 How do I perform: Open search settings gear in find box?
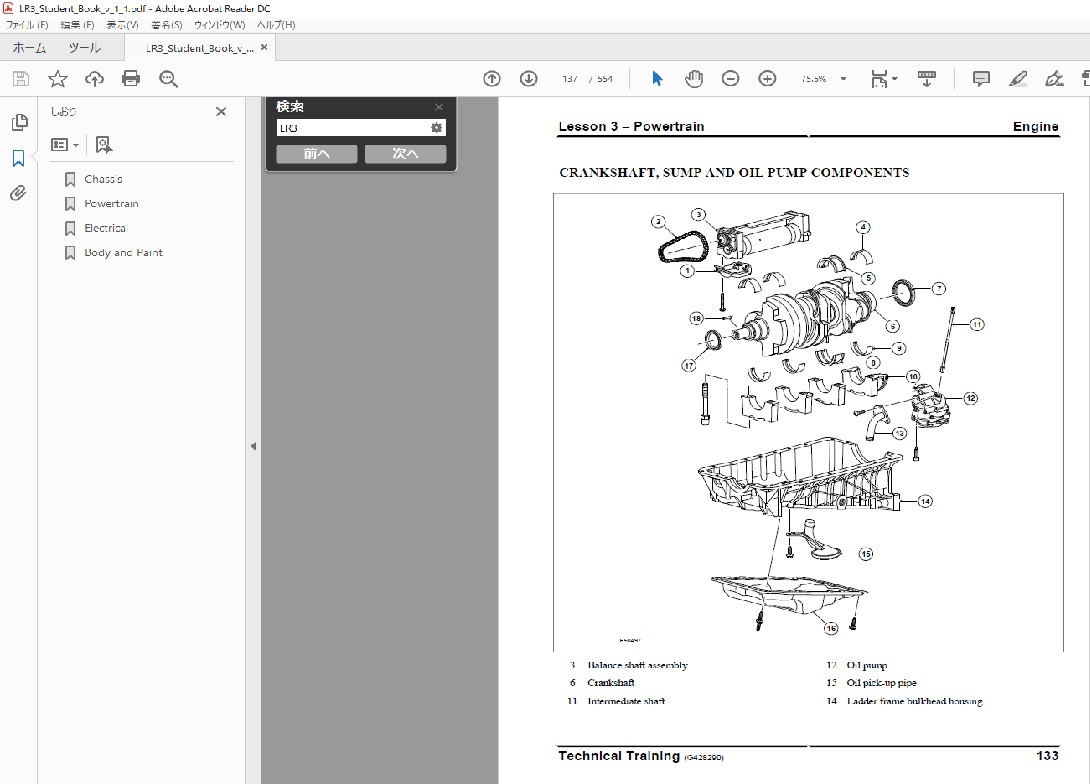tap(436, 128)
